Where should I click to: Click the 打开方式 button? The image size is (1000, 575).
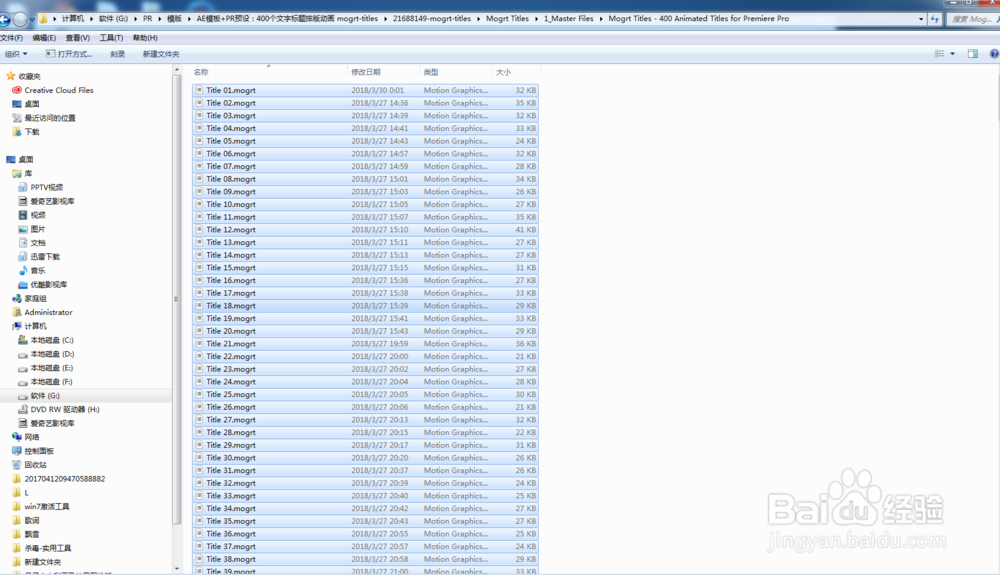70,54
